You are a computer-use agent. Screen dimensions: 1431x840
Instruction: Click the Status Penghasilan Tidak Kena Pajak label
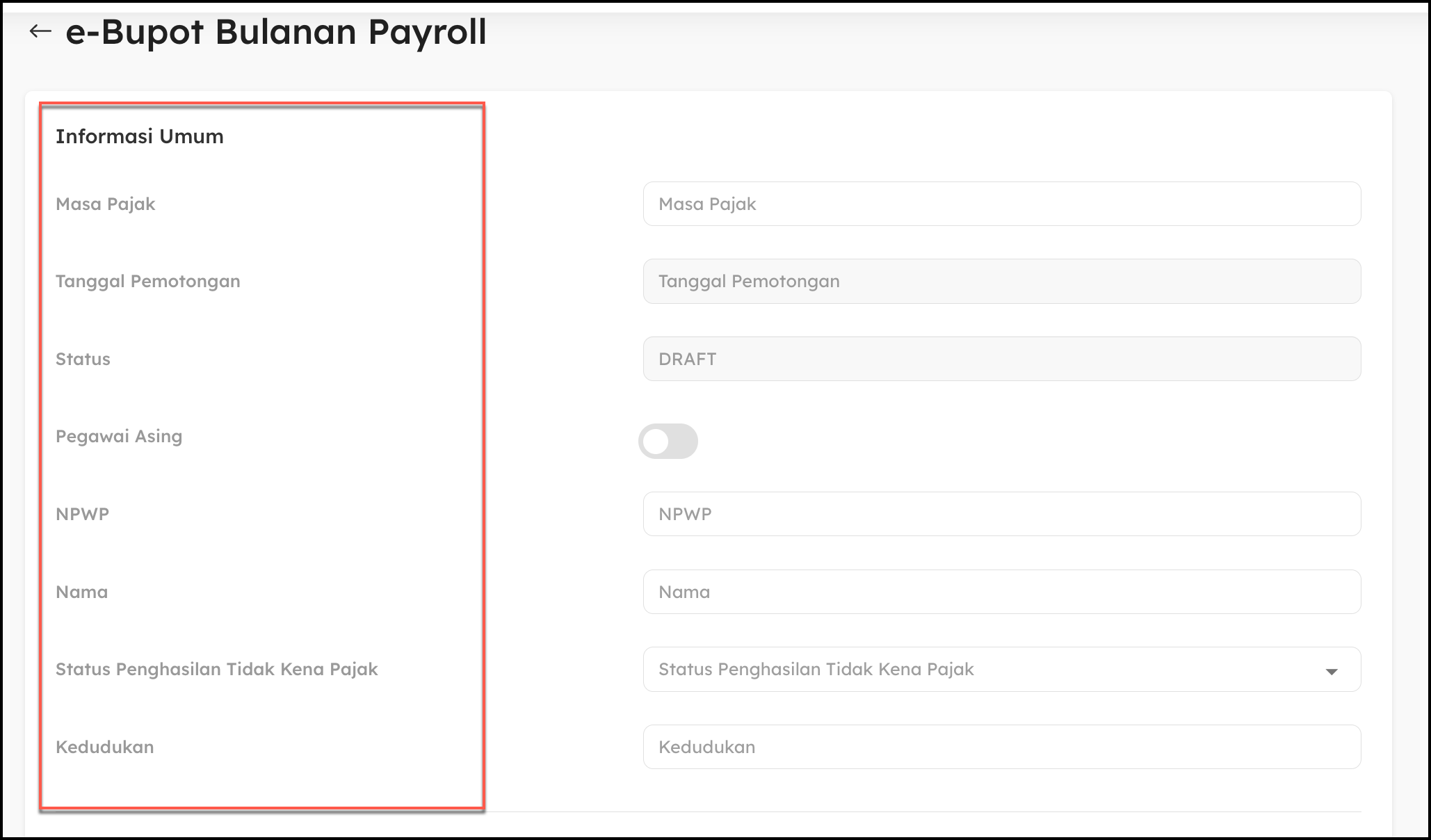[x=216, y=670]
